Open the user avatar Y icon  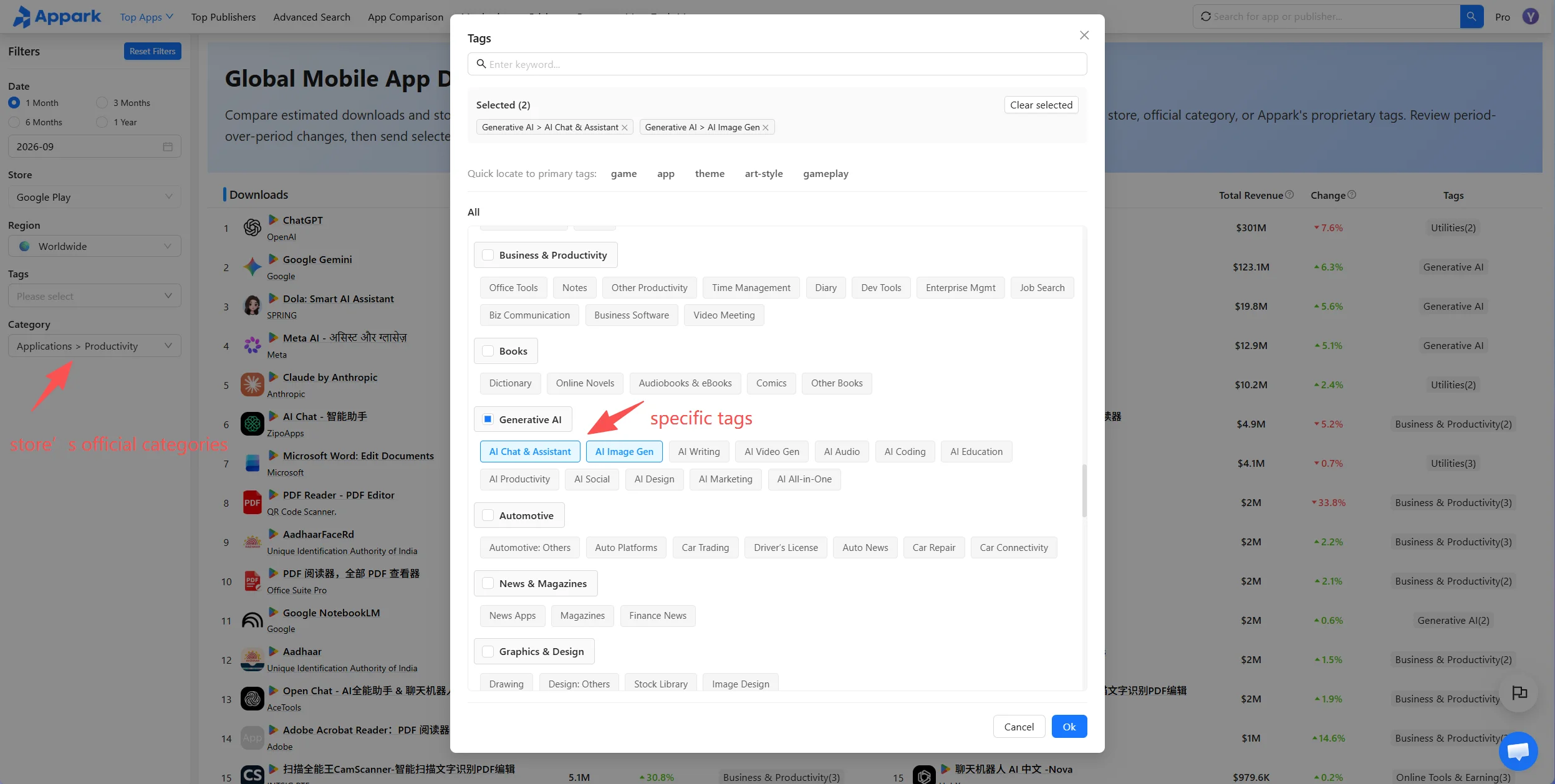point(1531,17)
